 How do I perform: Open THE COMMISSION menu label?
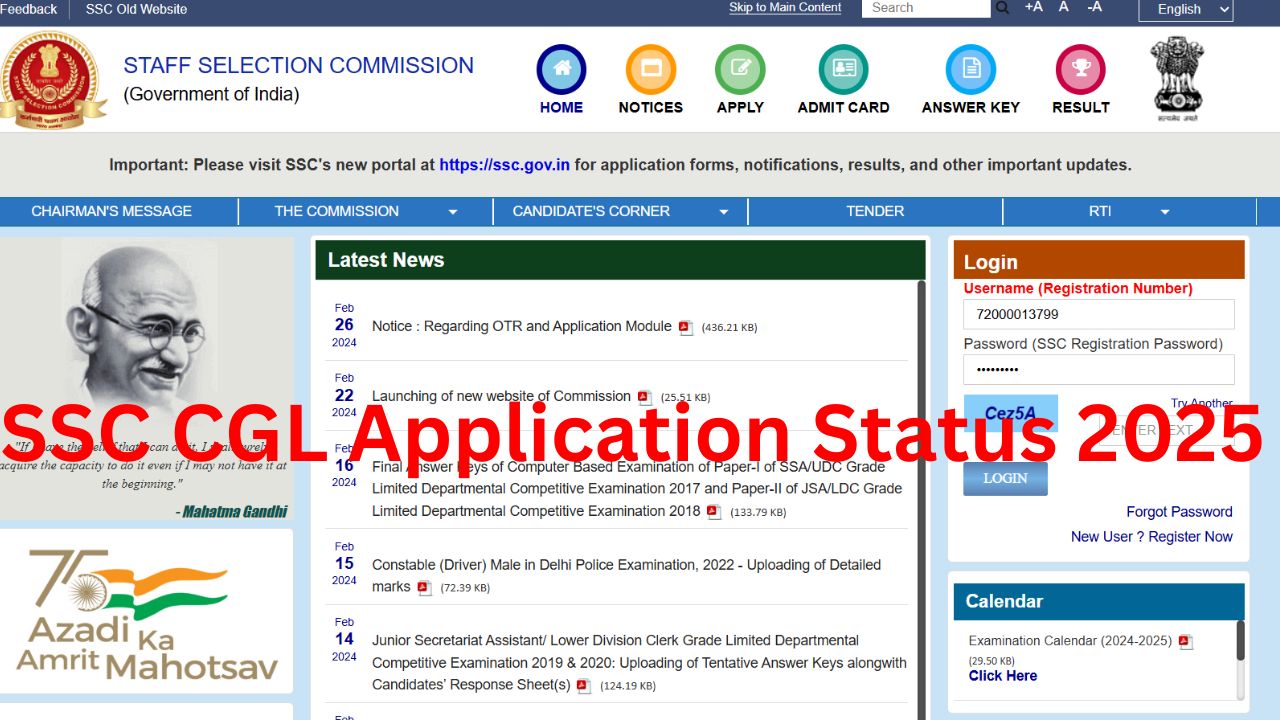(x=336, y=211)
